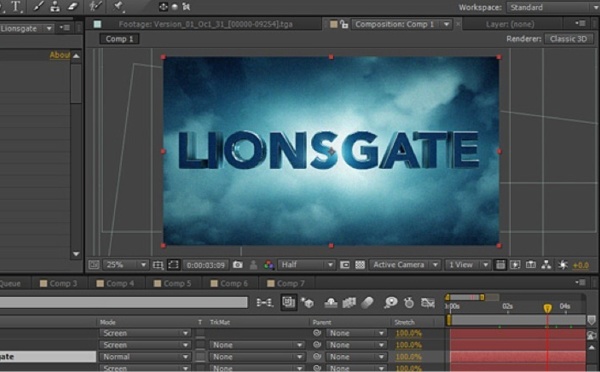Open the Half resolution dropdown
Viewport: 600px width, 372px height.
pos(307,265)
